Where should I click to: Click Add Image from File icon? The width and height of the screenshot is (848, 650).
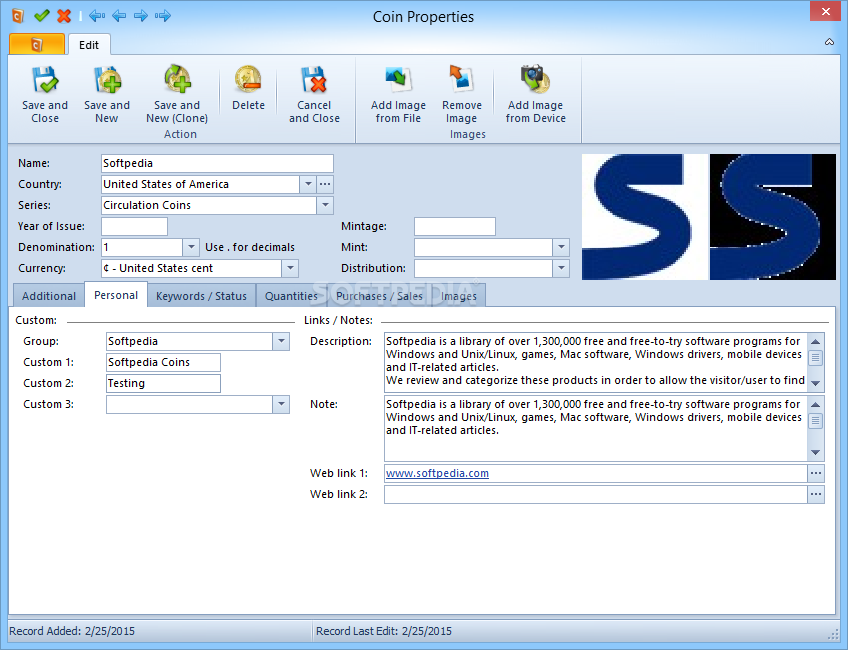click(399, 79)
